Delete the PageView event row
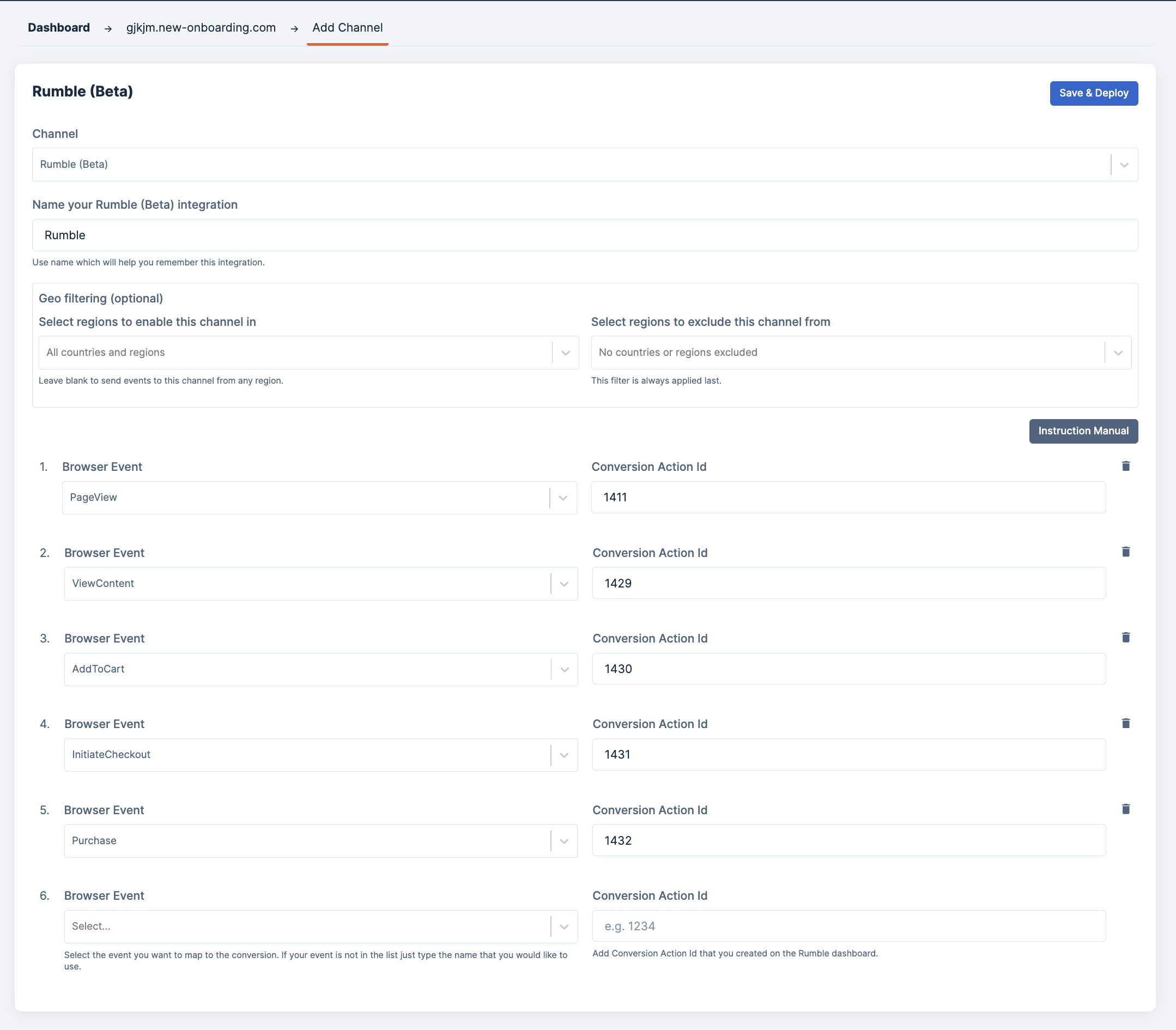 (1125, 466)
